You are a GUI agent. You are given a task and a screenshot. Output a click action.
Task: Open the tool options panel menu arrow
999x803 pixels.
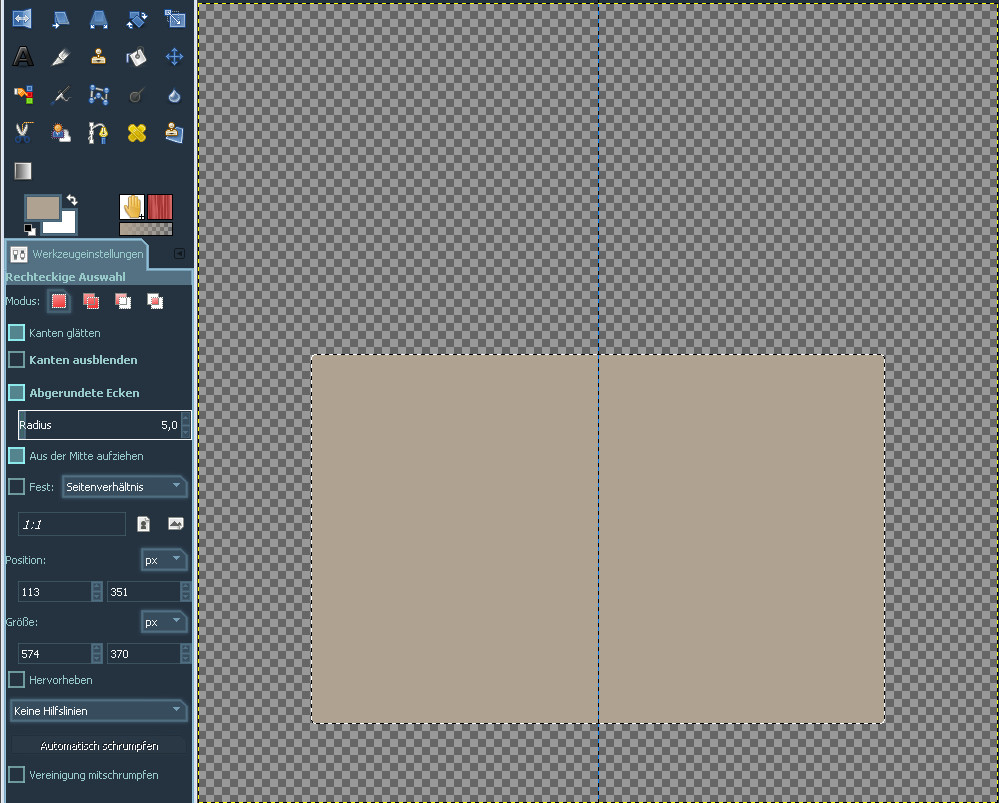(179, 253)
